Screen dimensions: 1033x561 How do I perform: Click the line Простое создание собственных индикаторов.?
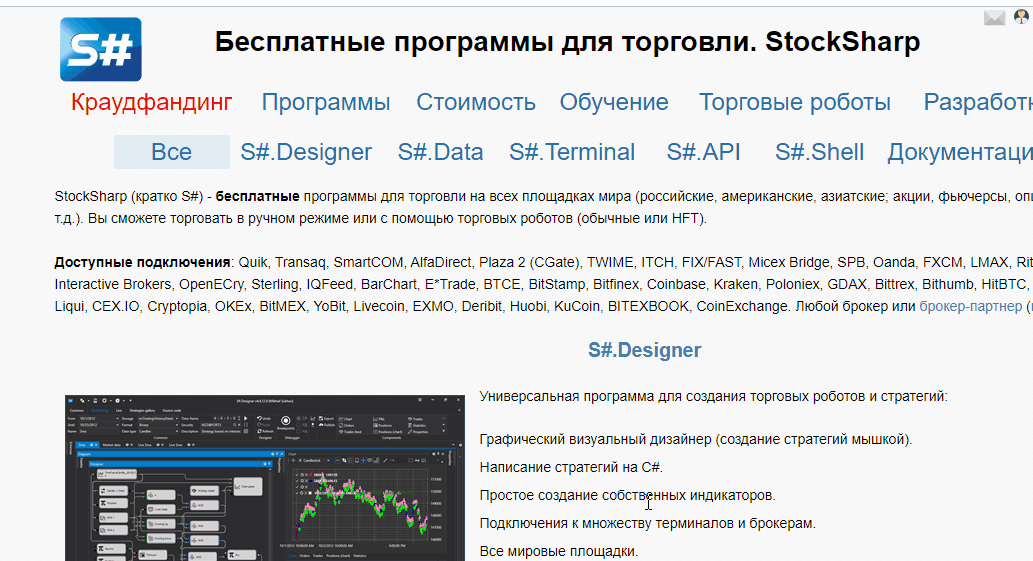click(x=628, y=495)
